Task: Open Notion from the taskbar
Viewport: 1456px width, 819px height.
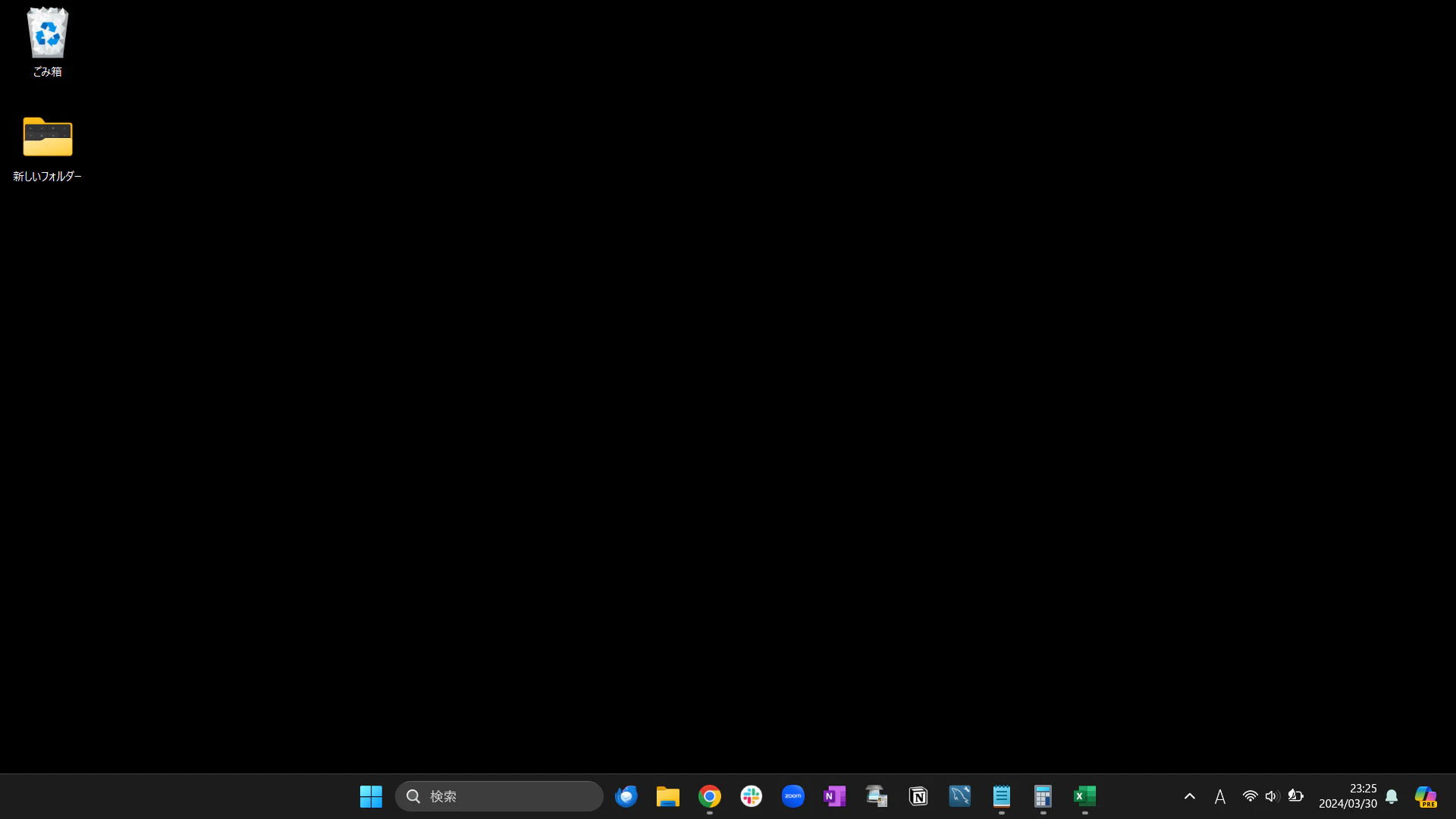Action: [x=918, y=796]
